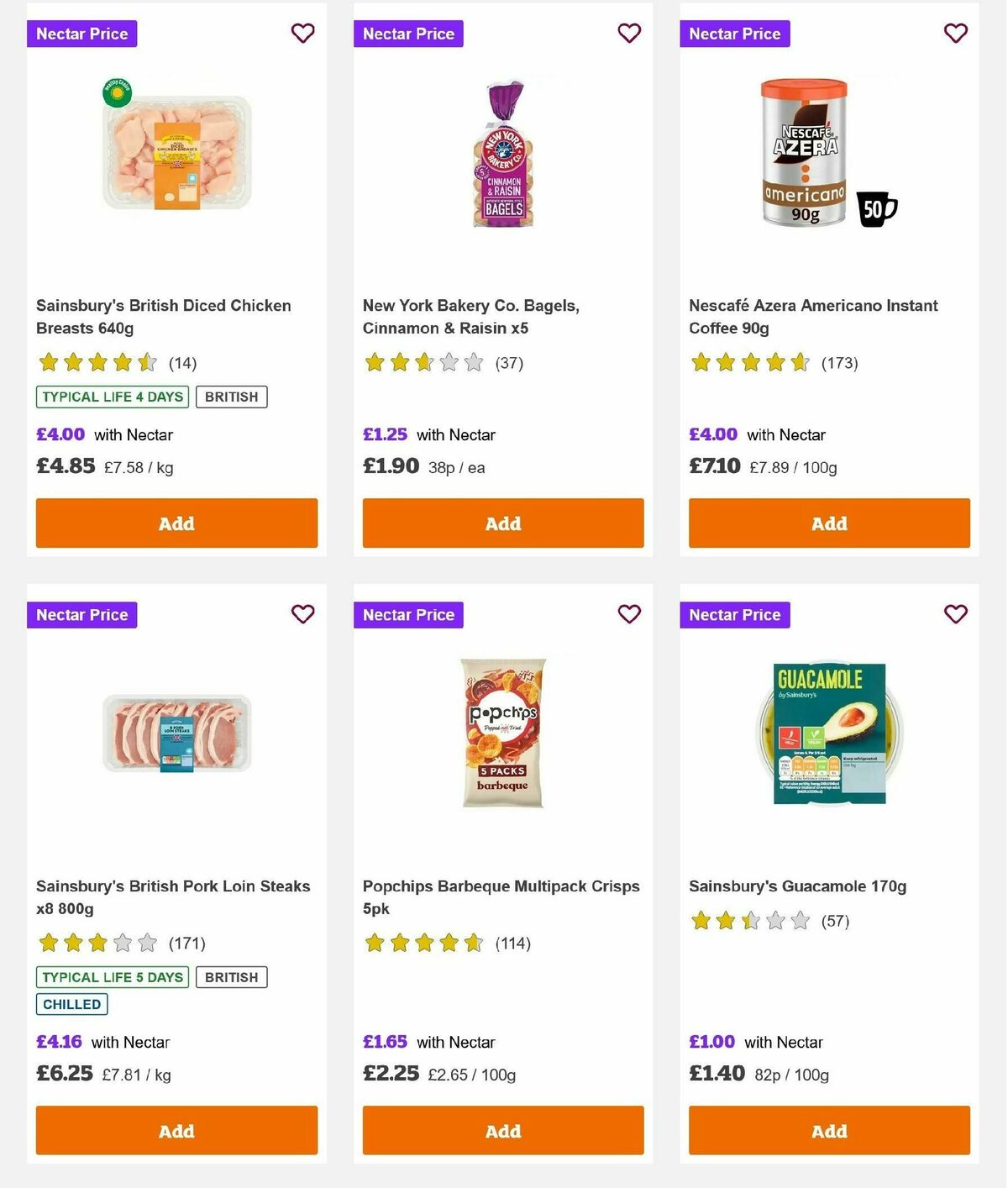Toggle the favourite heart on Sainsbury's Guacamole
The width and height of the screenshot is (1008, 1188).
point(954,614)
